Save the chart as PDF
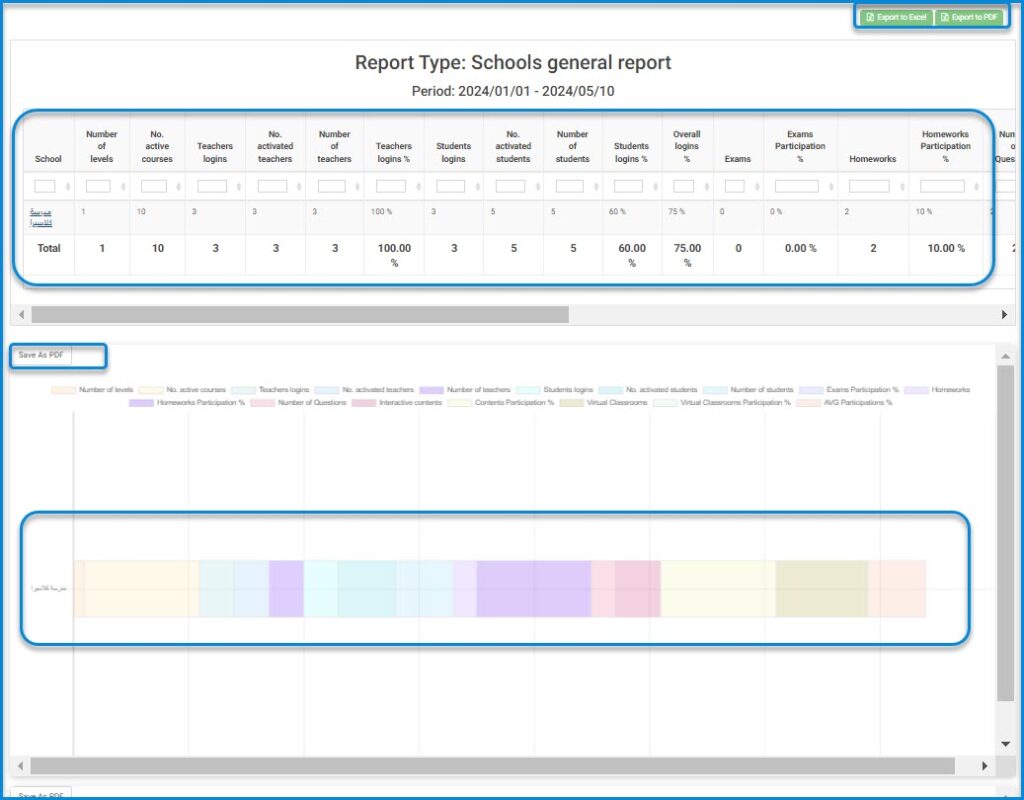Screen dimensions: 1024x800 tap(40, 355)
